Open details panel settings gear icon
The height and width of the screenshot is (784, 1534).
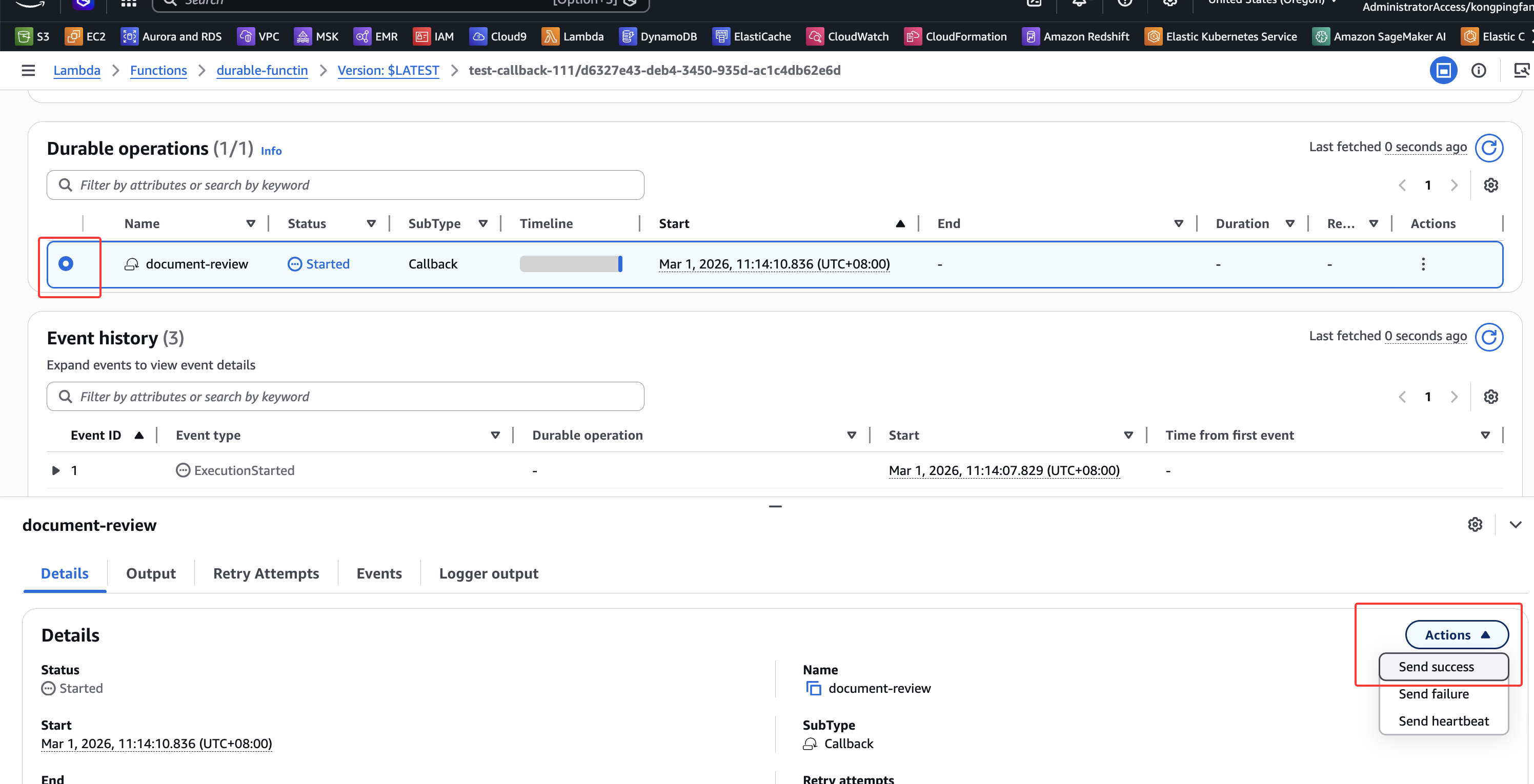[1475, 524]
